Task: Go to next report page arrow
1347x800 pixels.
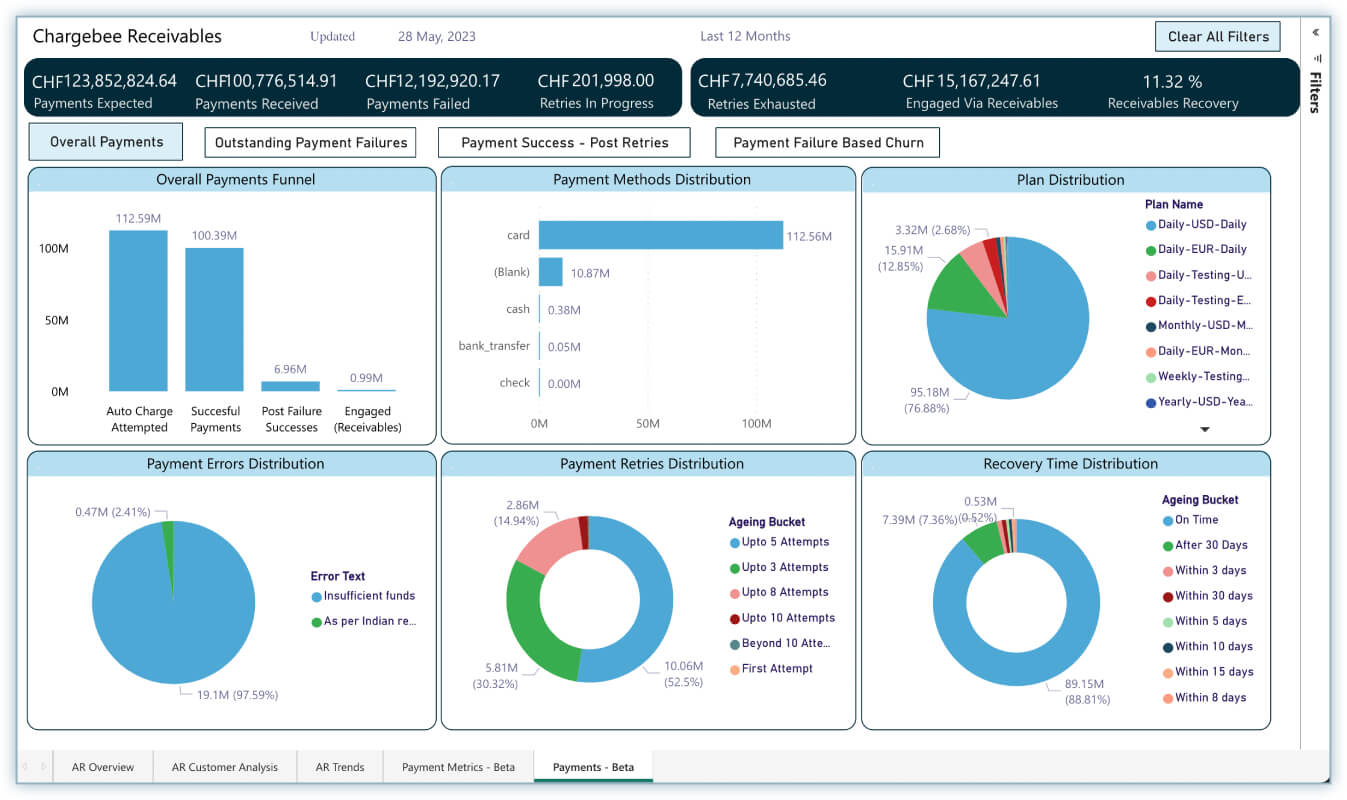Action: [x=43, y=767]
